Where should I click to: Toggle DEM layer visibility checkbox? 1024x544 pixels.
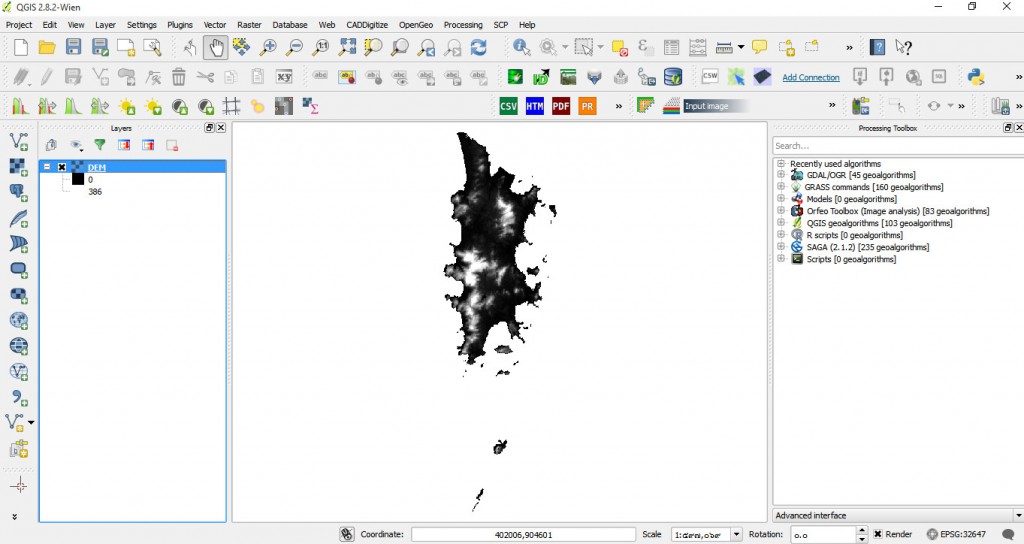[62, 168]
